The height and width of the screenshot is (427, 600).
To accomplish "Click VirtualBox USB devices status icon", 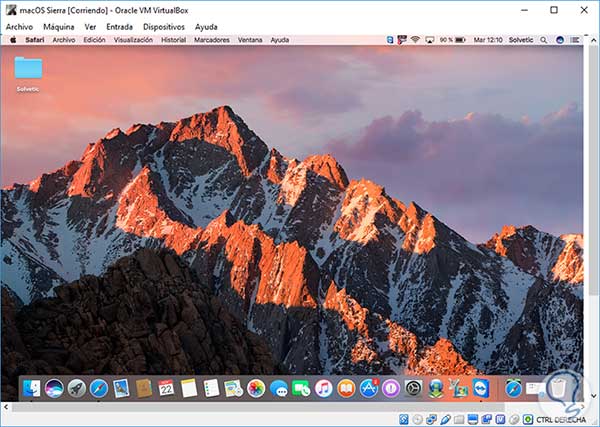I will tap(445, 420).
